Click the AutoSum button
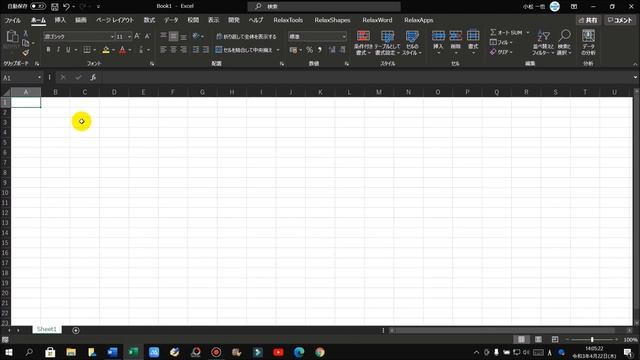Screen dimensions: 640x360 click(x=506, y=32)
